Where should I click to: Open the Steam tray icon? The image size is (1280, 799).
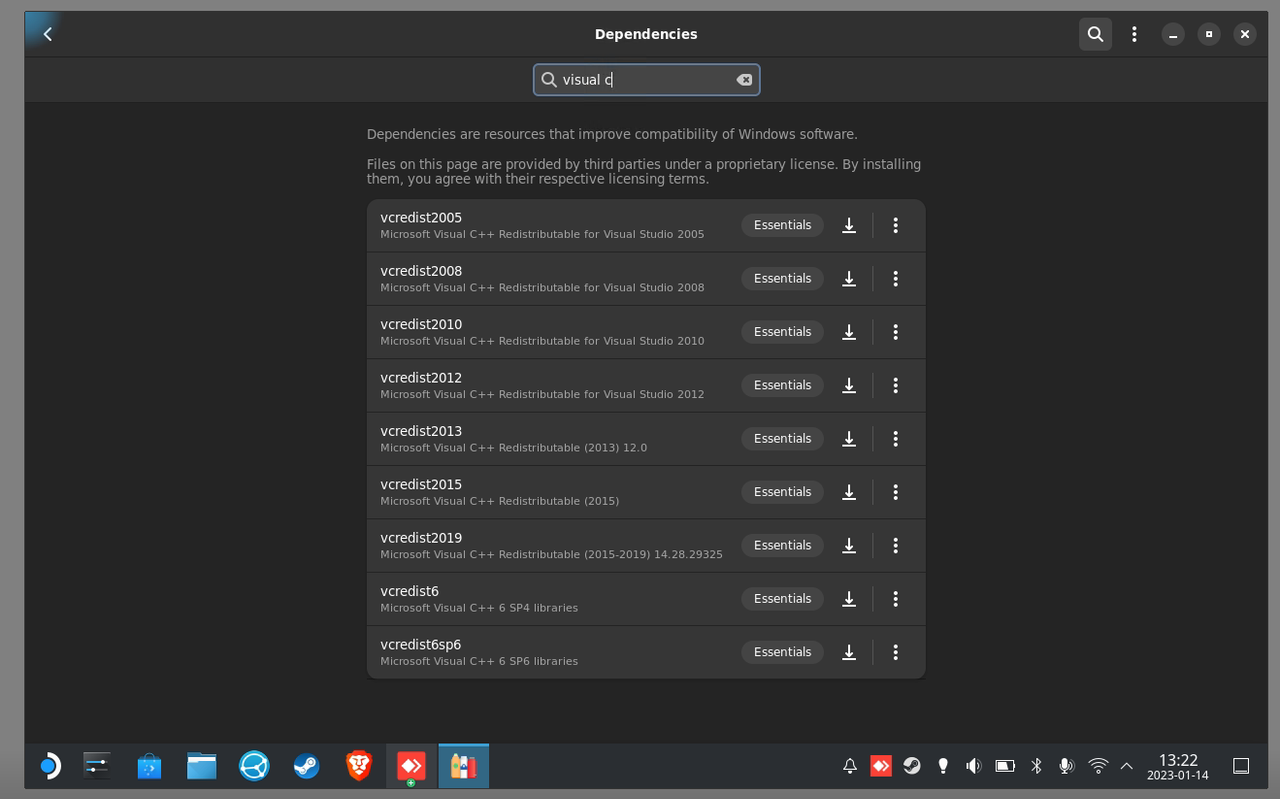912,766
